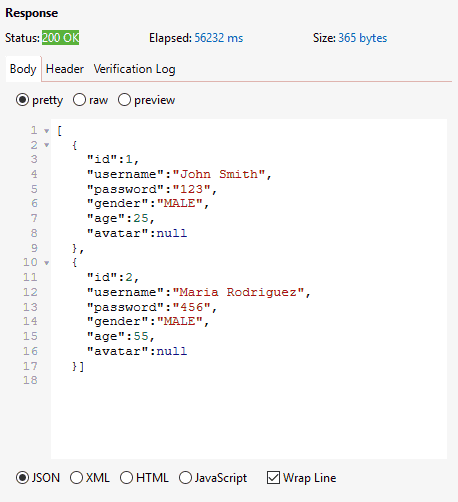Click the password value "456"

click(192, 307)
